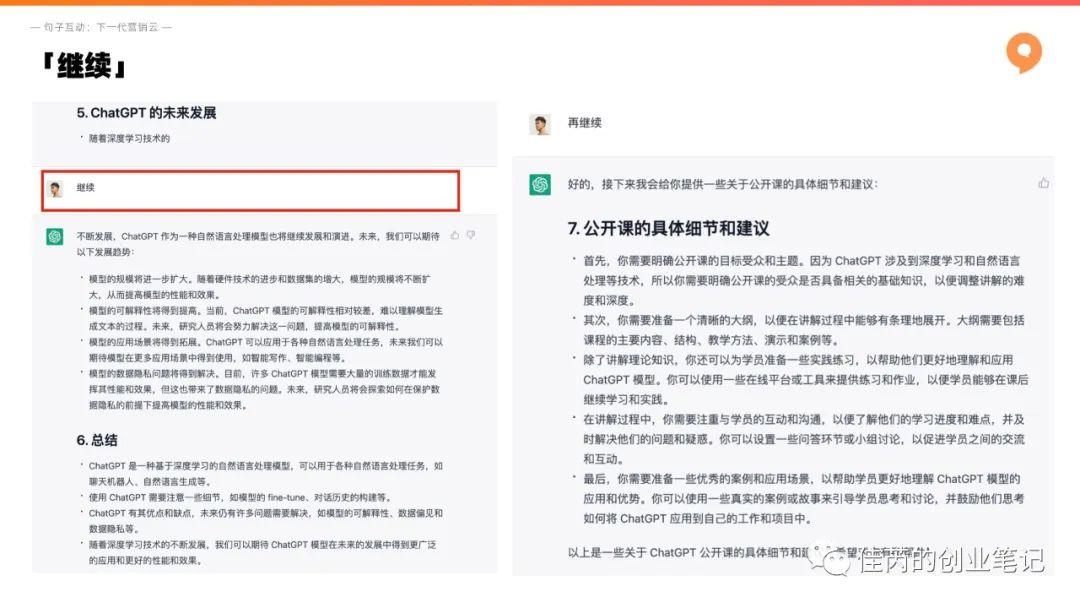1080x608 pixels.
Task: Click the reply paragraph starting "不断发展，ChatGPT 作为"
Action: point(258,244)
